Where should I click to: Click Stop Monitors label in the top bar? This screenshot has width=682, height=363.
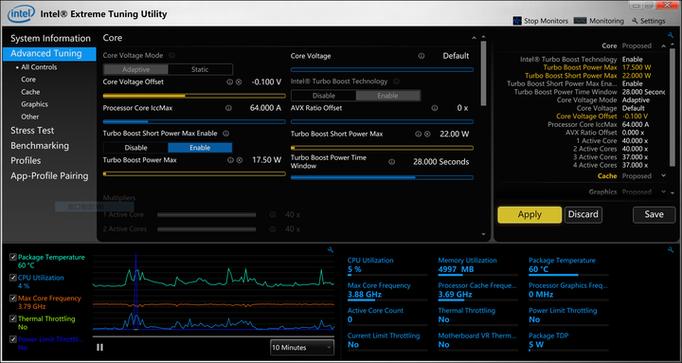point(546,21)
